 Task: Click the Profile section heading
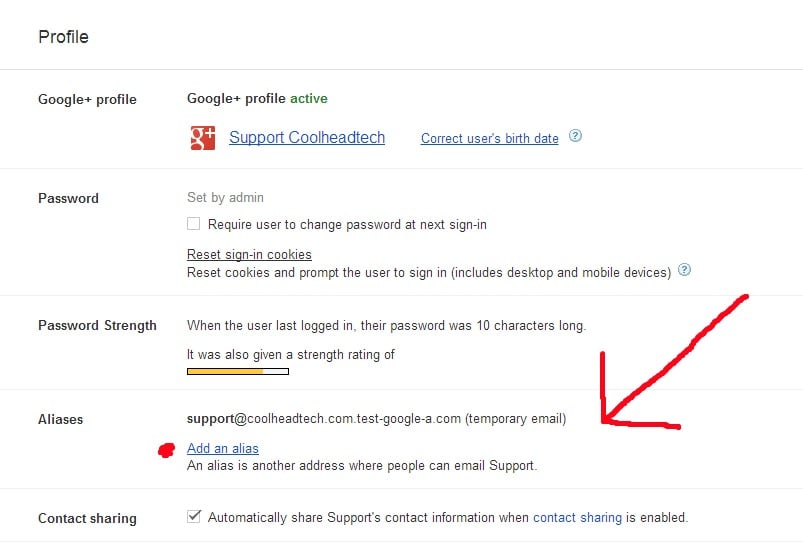pos(63,37)
